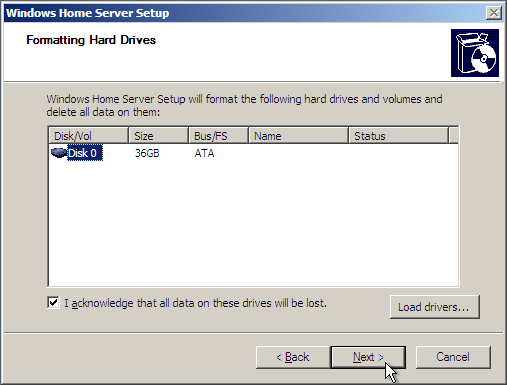Viewport: 507px width, 385px height.
Task: Proceed with the Next button
Action: click(x=368, y=357)
